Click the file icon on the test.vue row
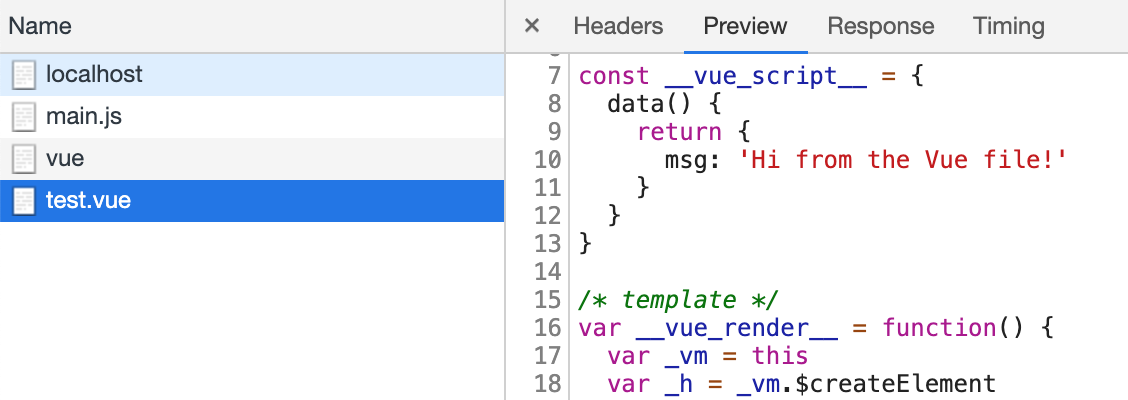The image size is (1128, 400). point(24,200)
